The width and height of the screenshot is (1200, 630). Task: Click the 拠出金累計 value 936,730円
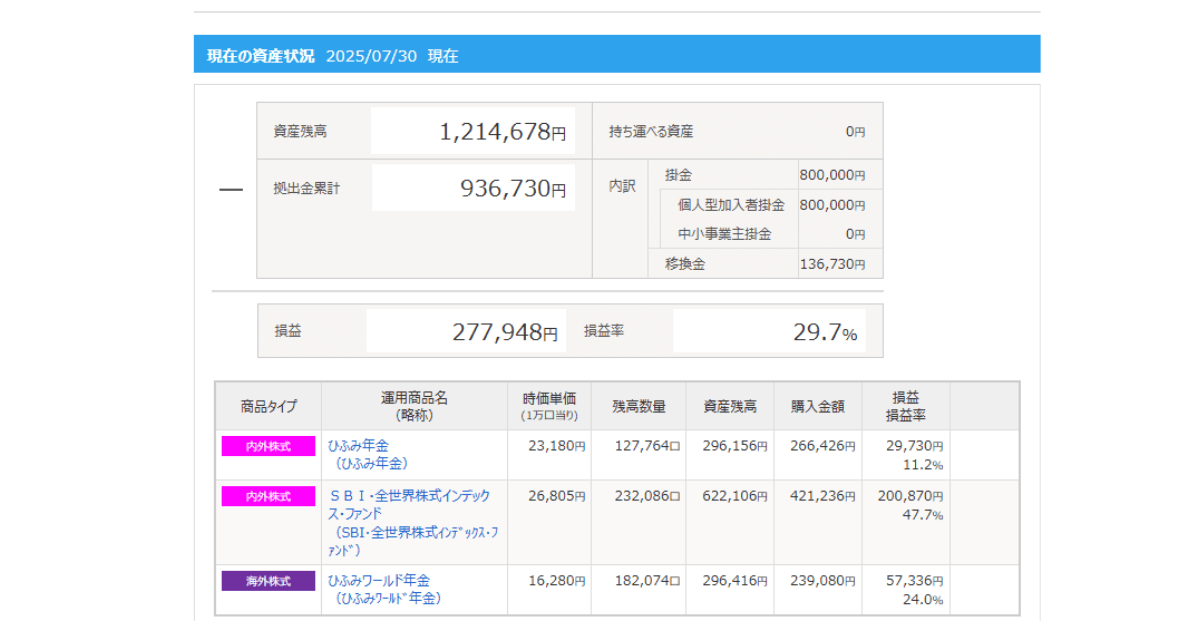point(513,188)
